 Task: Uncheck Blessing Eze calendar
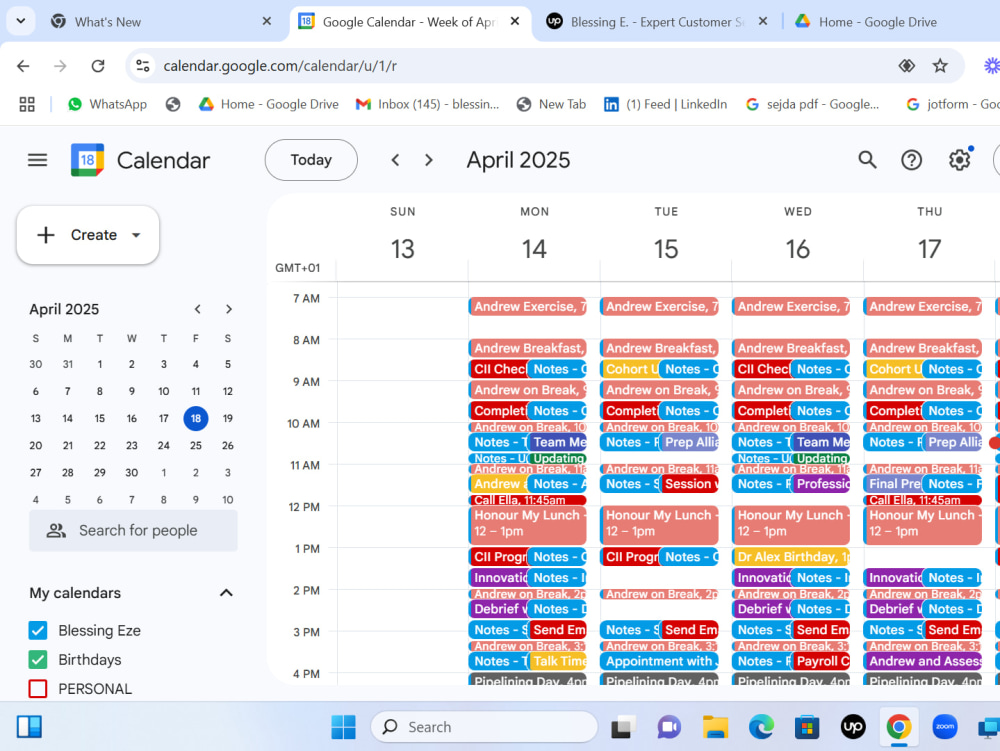38,631
